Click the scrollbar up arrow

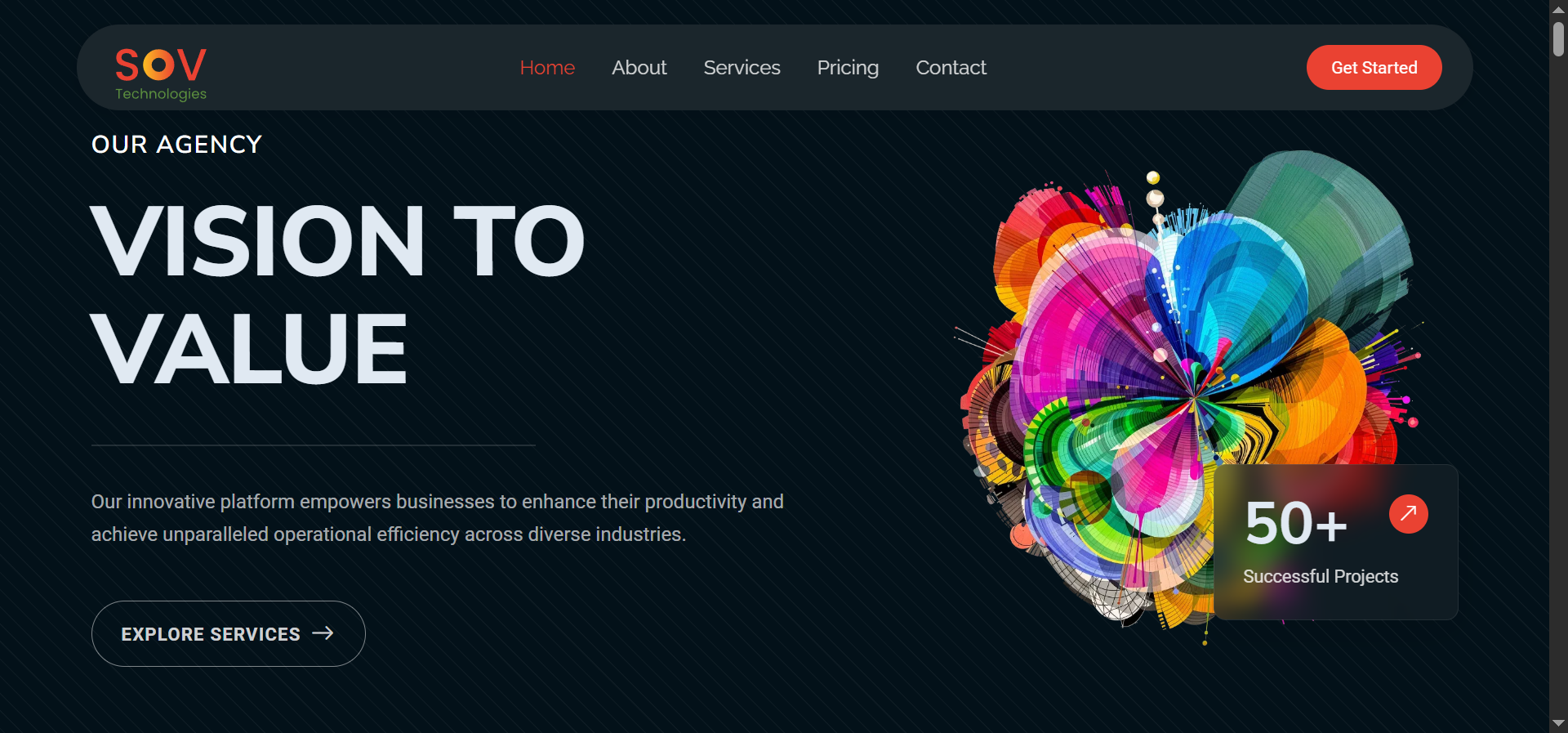pyautogui.click(x=1558, y=9)
